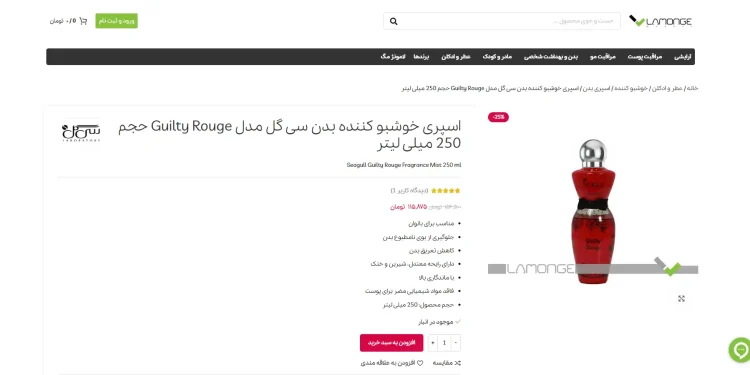Click the red perfume bottle product image
This screenshot has height=375, width=750.
(x=593, y=210)
